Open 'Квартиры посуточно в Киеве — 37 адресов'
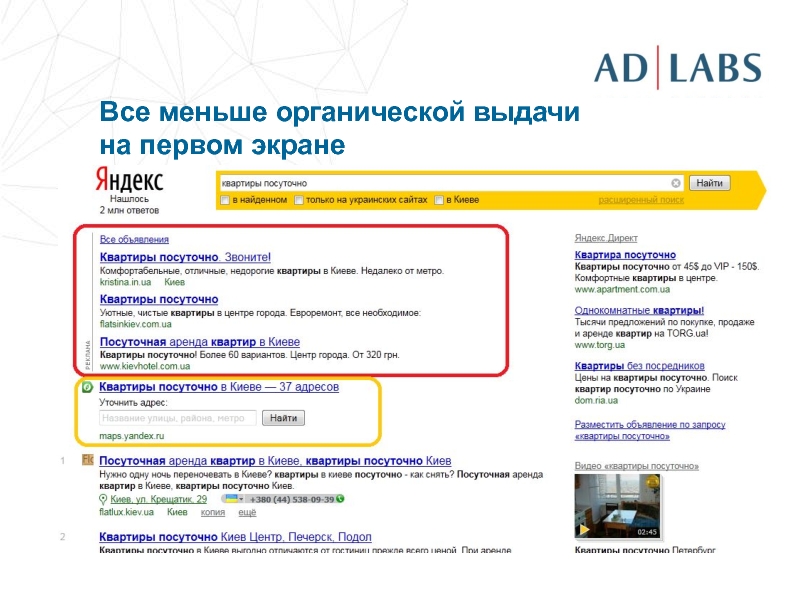This screenshot has width=800, height=600. click(x=219, y=387)
